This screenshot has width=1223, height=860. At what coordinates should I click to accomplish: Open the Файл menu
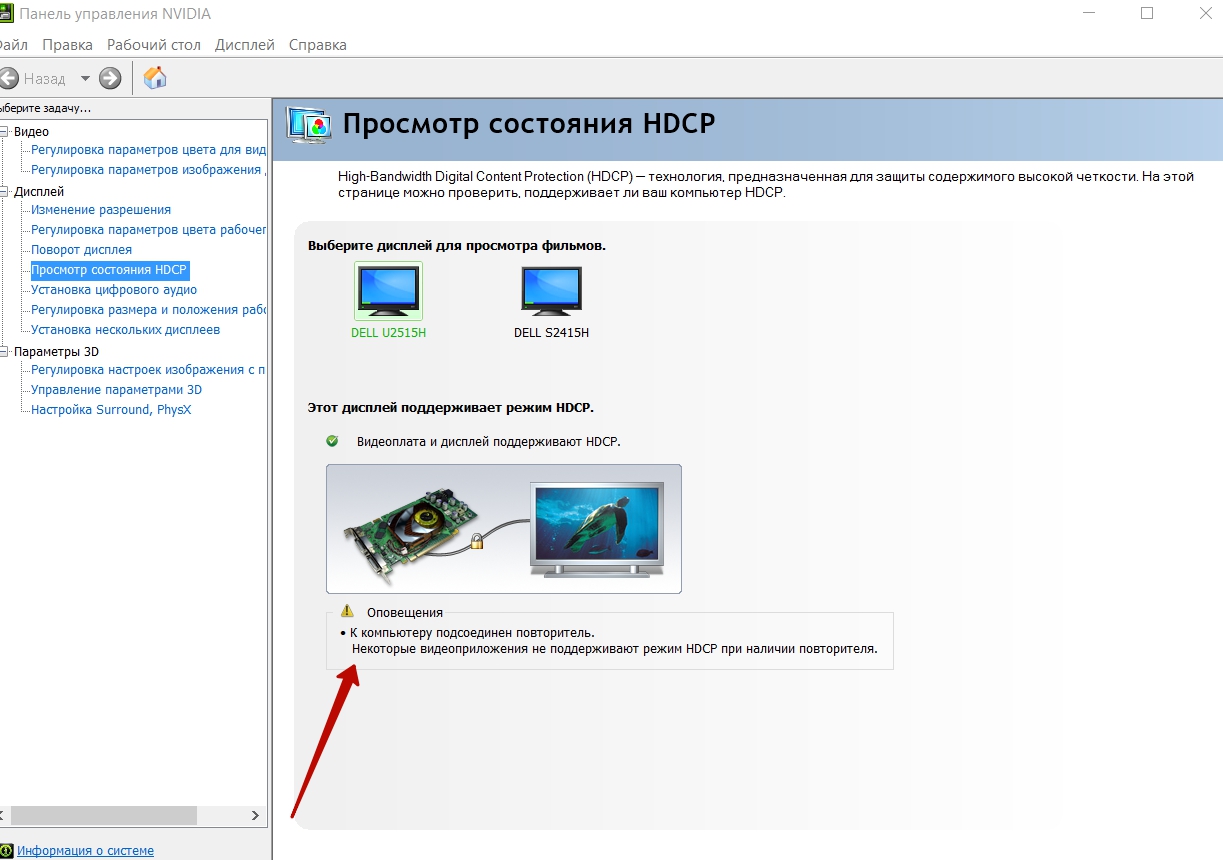click(13, 45)
